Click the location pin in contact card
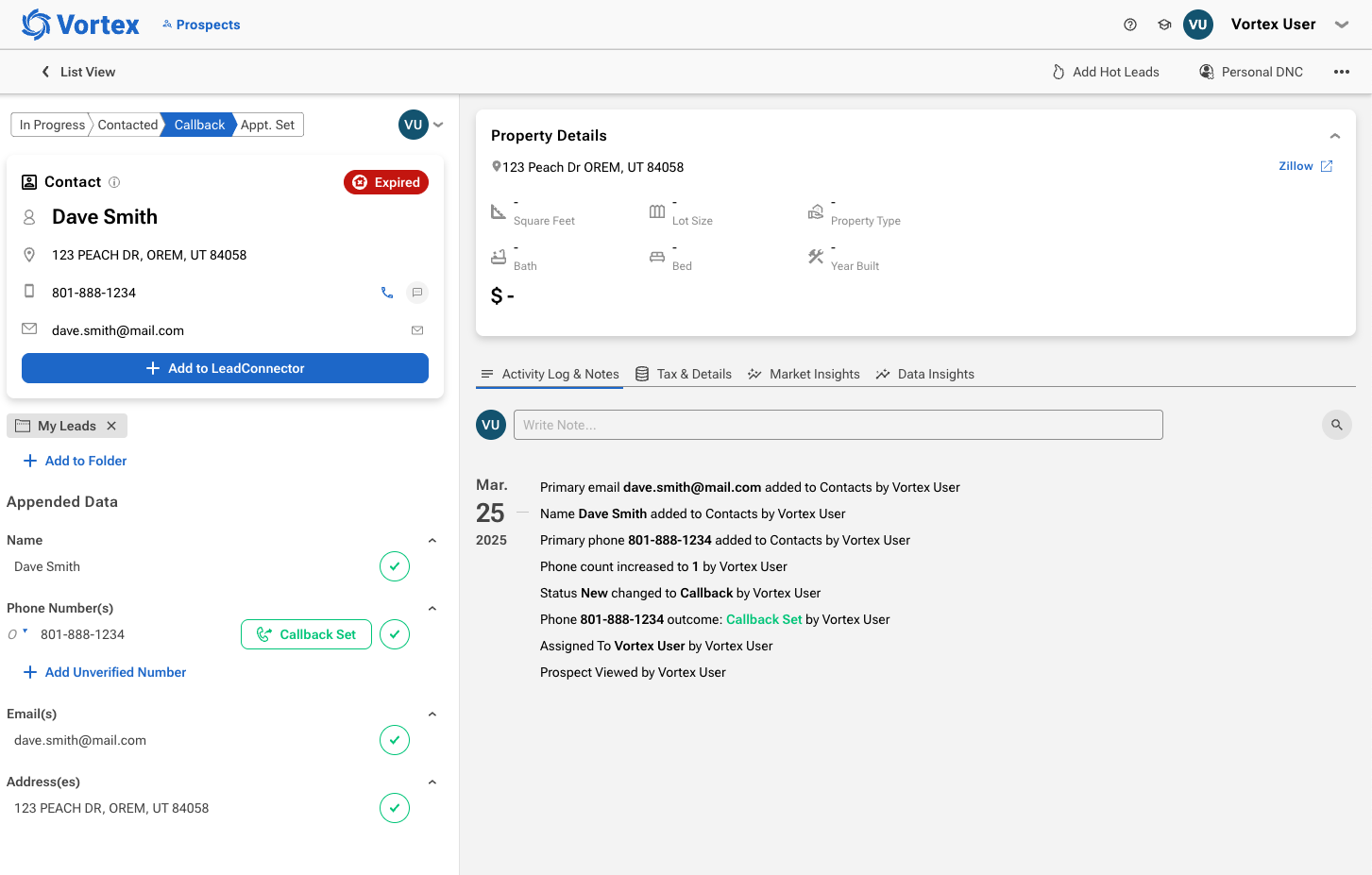The height and width of the screenshot is (875, 1372). click(29, 255)
